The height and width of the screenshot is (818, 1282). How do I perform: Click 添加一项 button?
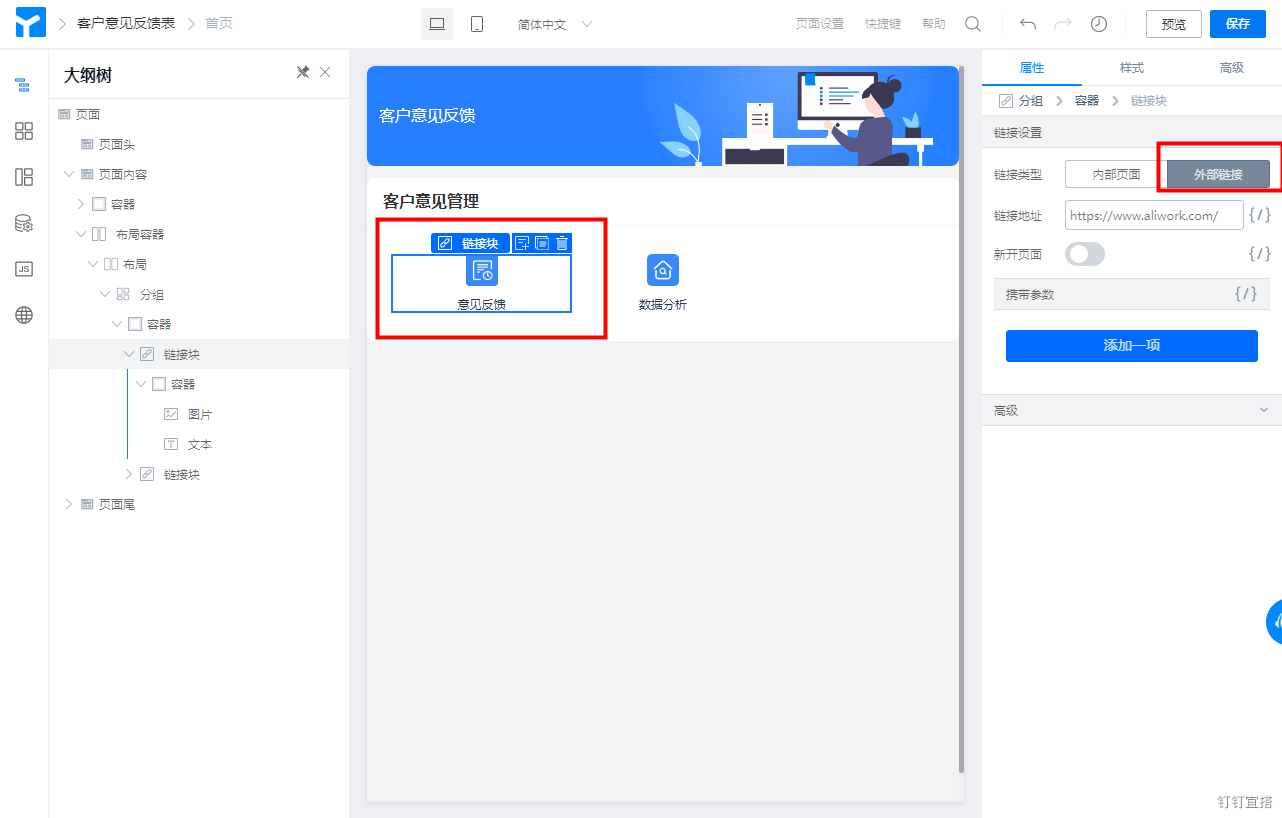1132,345
